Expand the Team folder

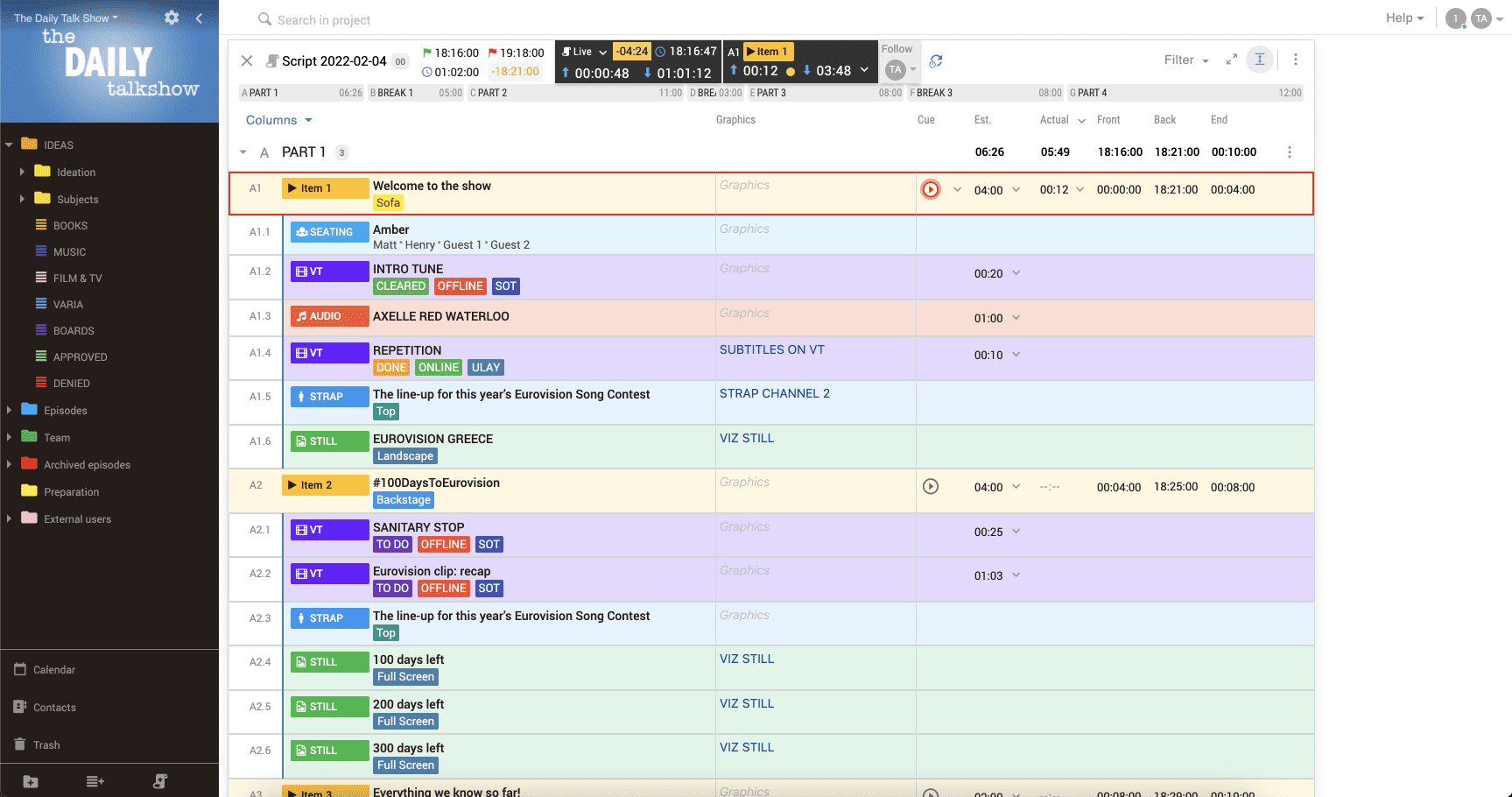[9, 438]
